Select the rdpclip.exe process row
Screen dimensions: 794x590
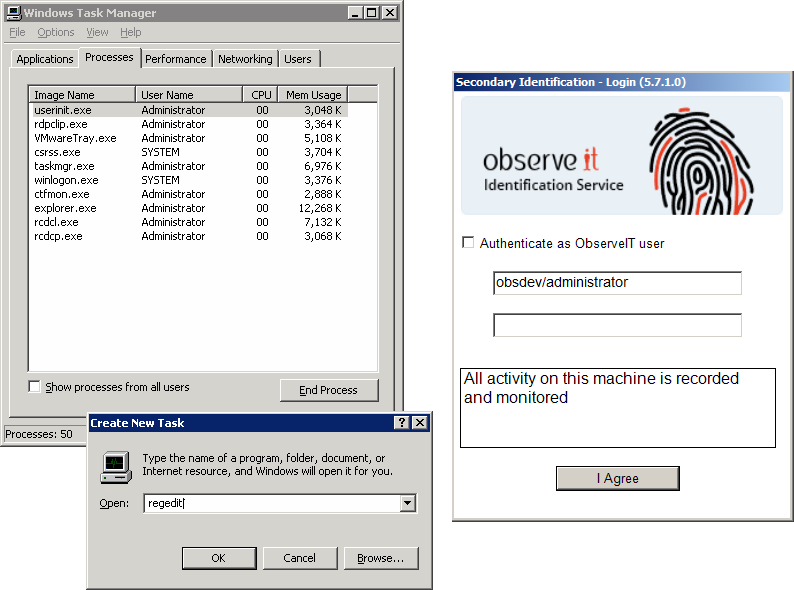tap(190, 124)
